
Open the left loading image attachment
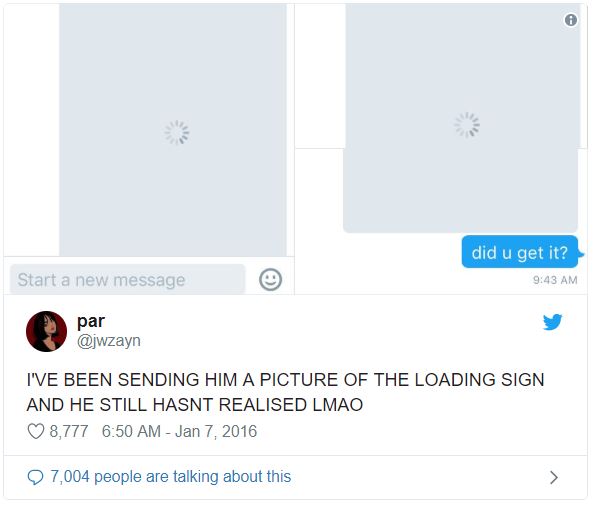click(173, 130)
